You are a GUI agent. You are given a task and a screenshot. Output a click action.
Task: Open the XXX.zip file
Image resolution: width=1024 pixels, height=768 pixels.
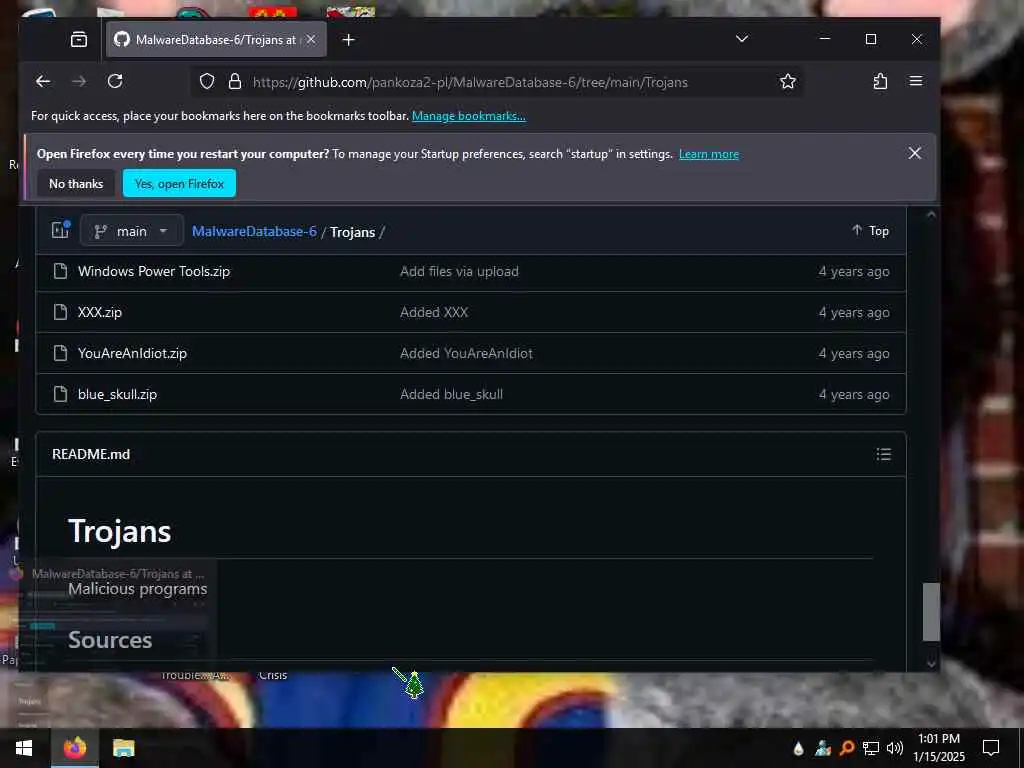[100, 312]
